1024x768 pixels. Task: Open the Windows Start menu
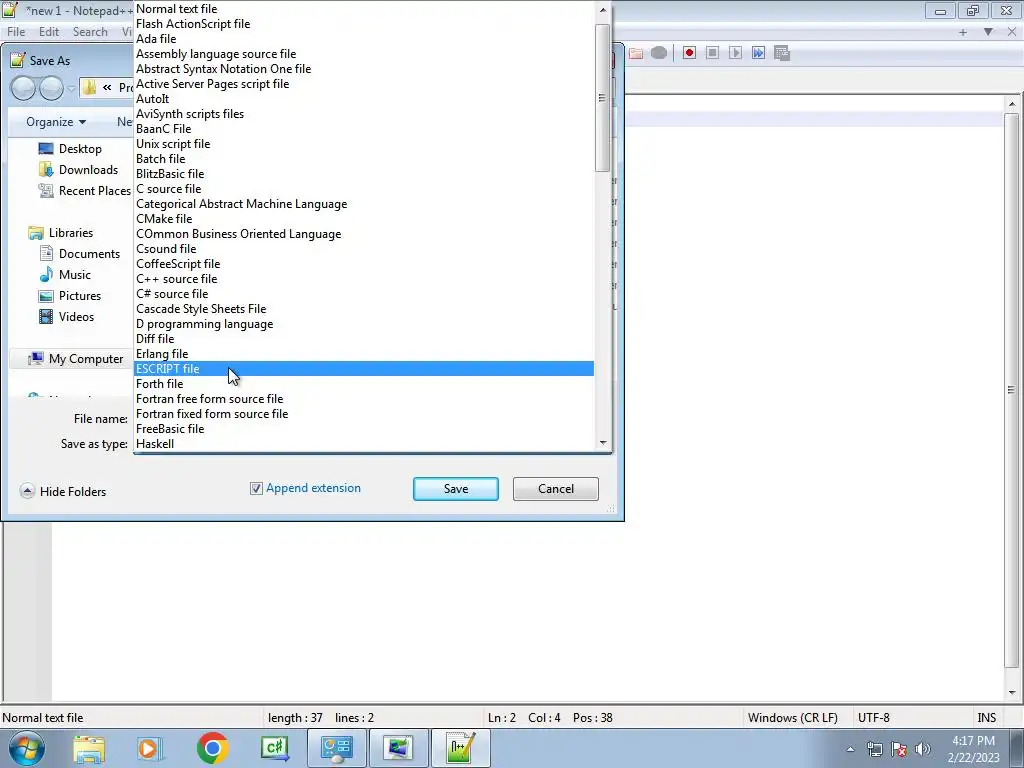click(x=26, y=748)
